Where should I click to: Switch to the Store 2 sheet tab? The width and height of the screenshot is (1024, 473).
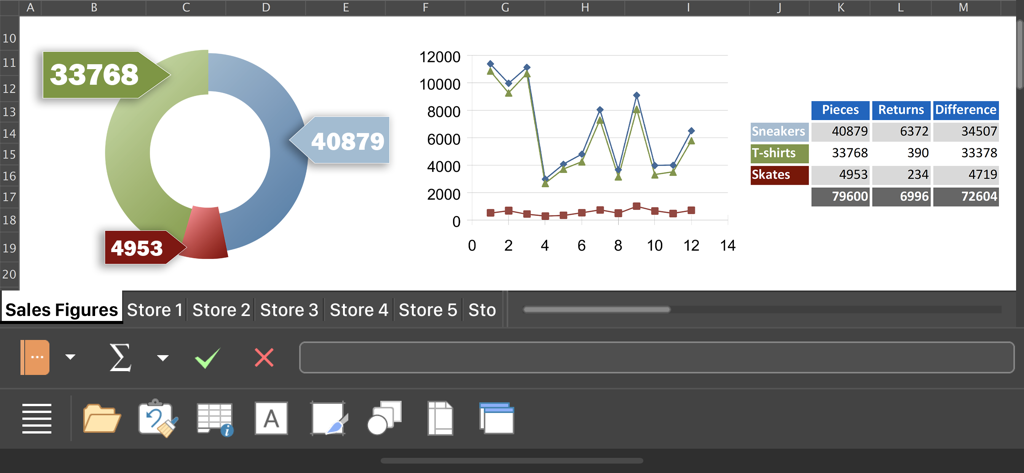221,310
